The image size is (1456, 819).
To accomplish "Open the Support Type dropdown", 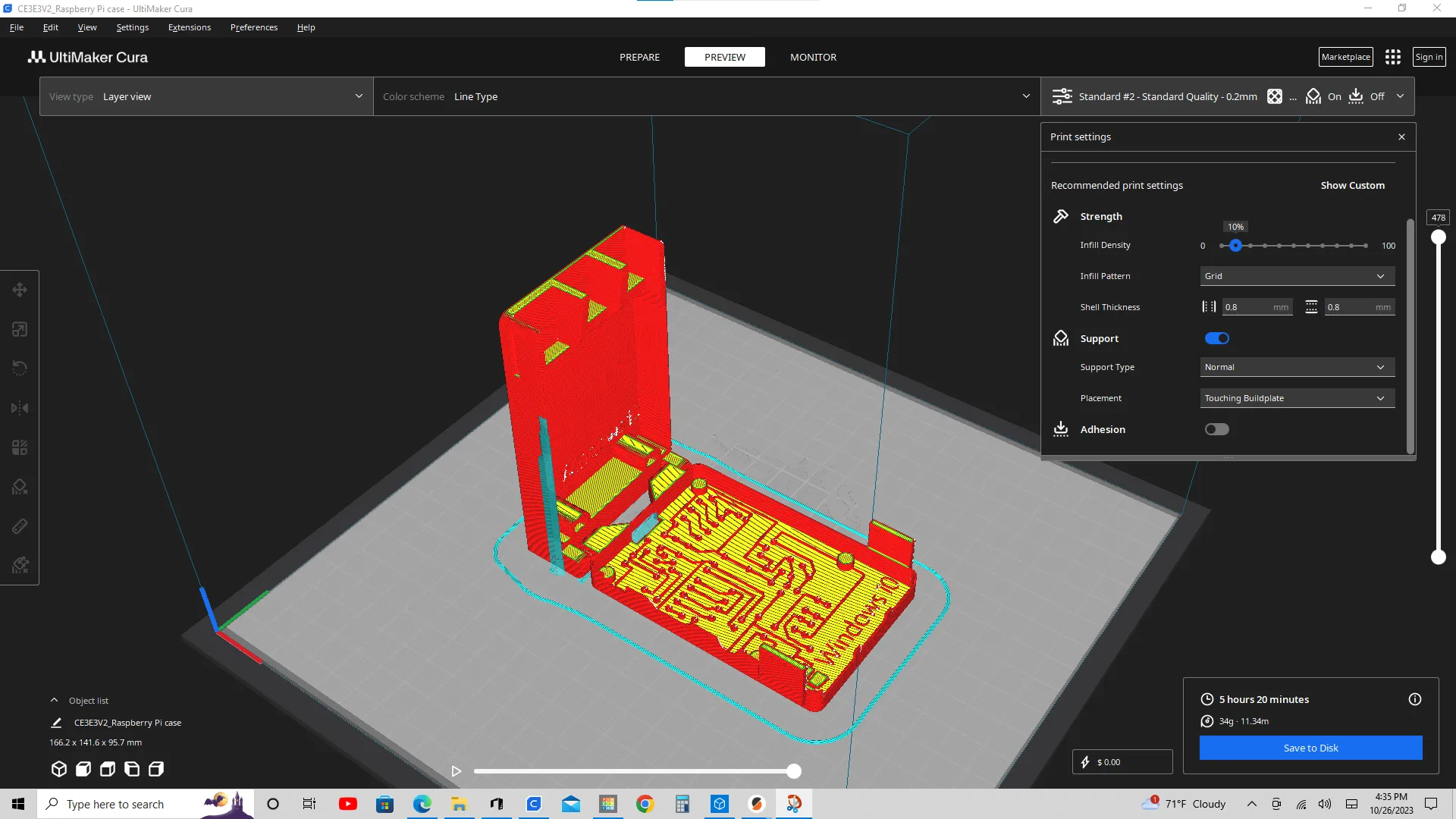I will 1297,367.
